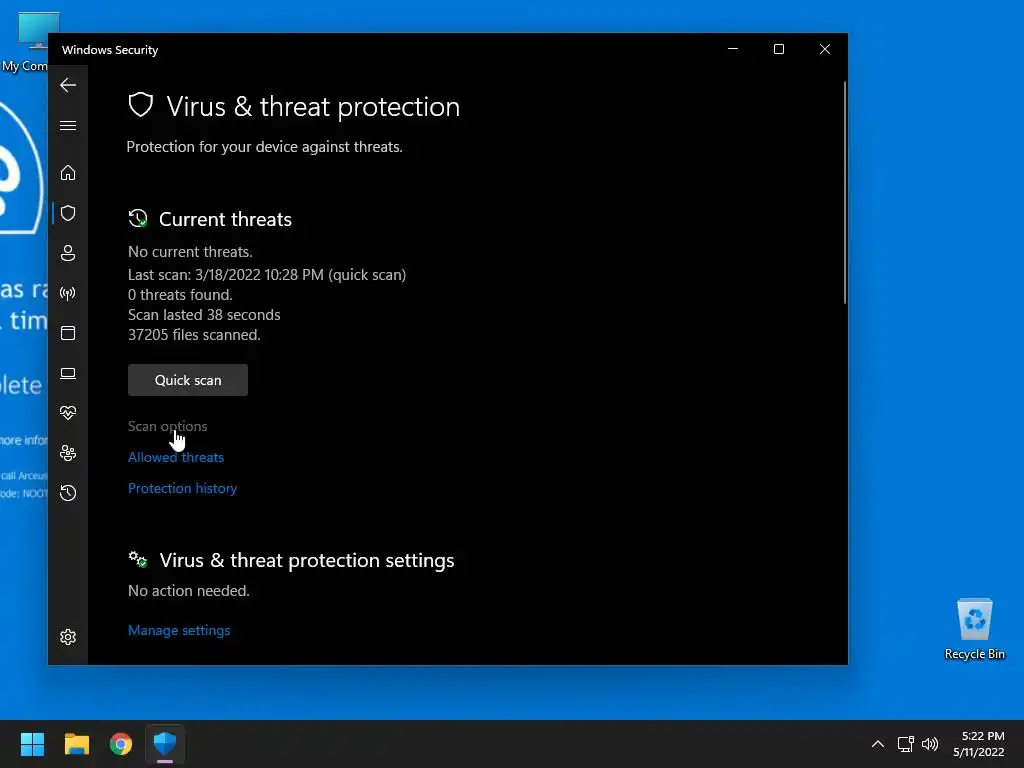Open Scan options link
This screenshot has width=1024, height=768.
pos(167,426)
